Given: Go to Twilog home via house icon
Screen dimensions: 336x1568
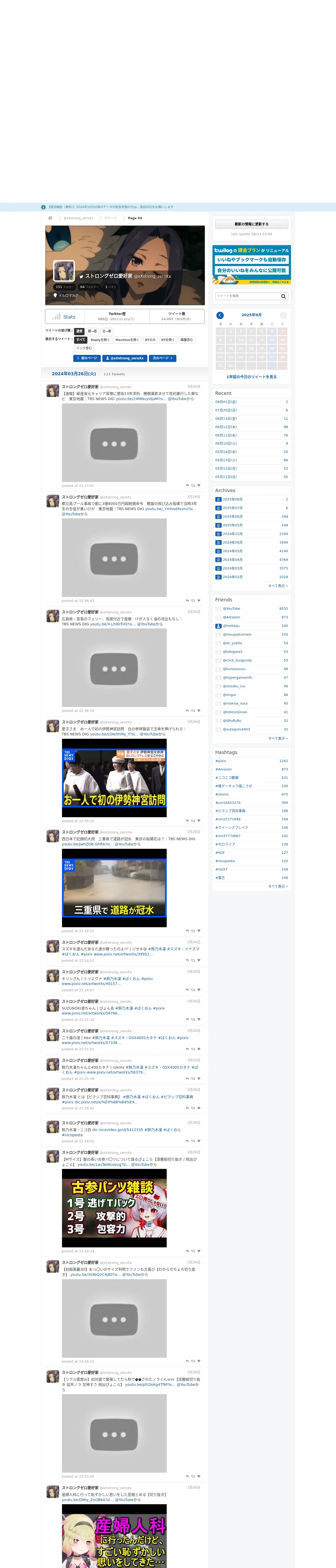Looking at the screenshot, I should 50,218.
